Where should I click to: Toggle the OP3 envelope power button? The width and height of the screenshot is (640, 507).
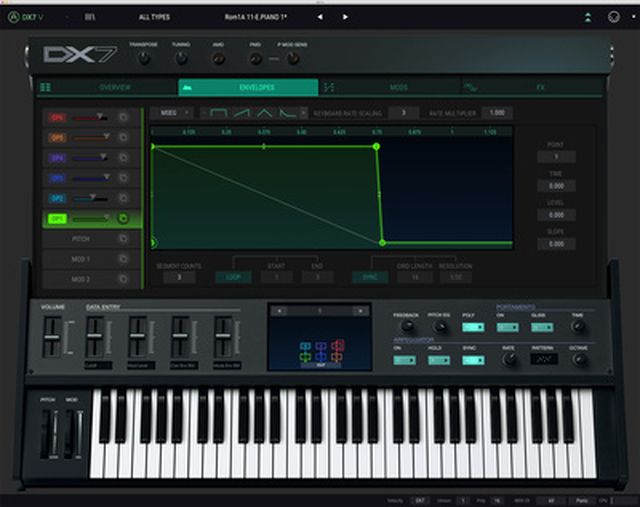pos(123,178)
